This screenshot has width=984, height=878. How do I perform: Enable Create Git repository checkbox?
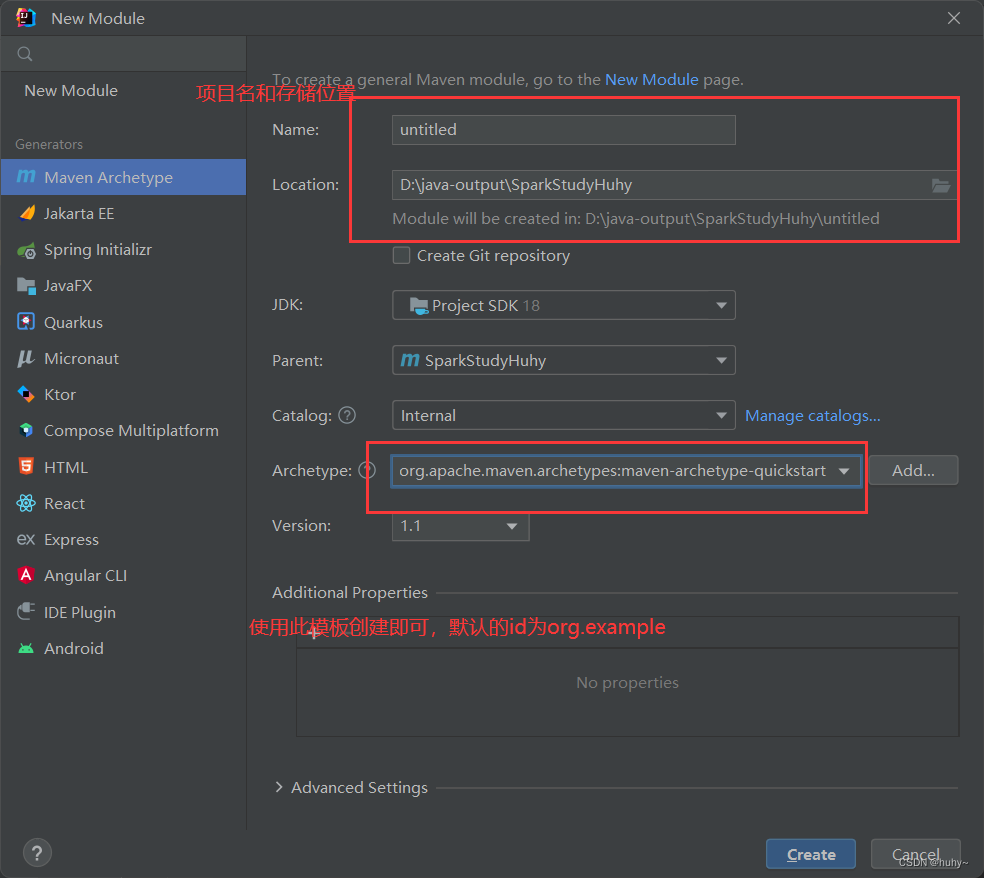coord(401,255)
